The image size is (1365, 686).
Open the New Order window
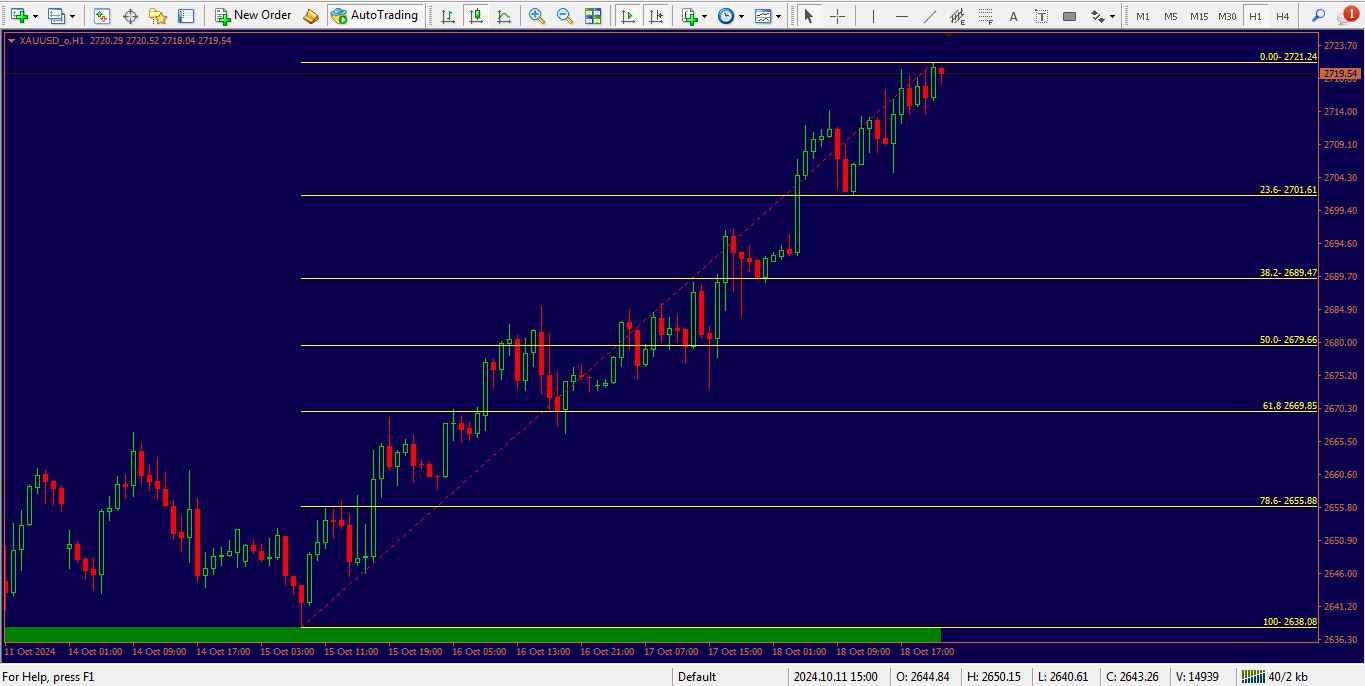point(253,15)
